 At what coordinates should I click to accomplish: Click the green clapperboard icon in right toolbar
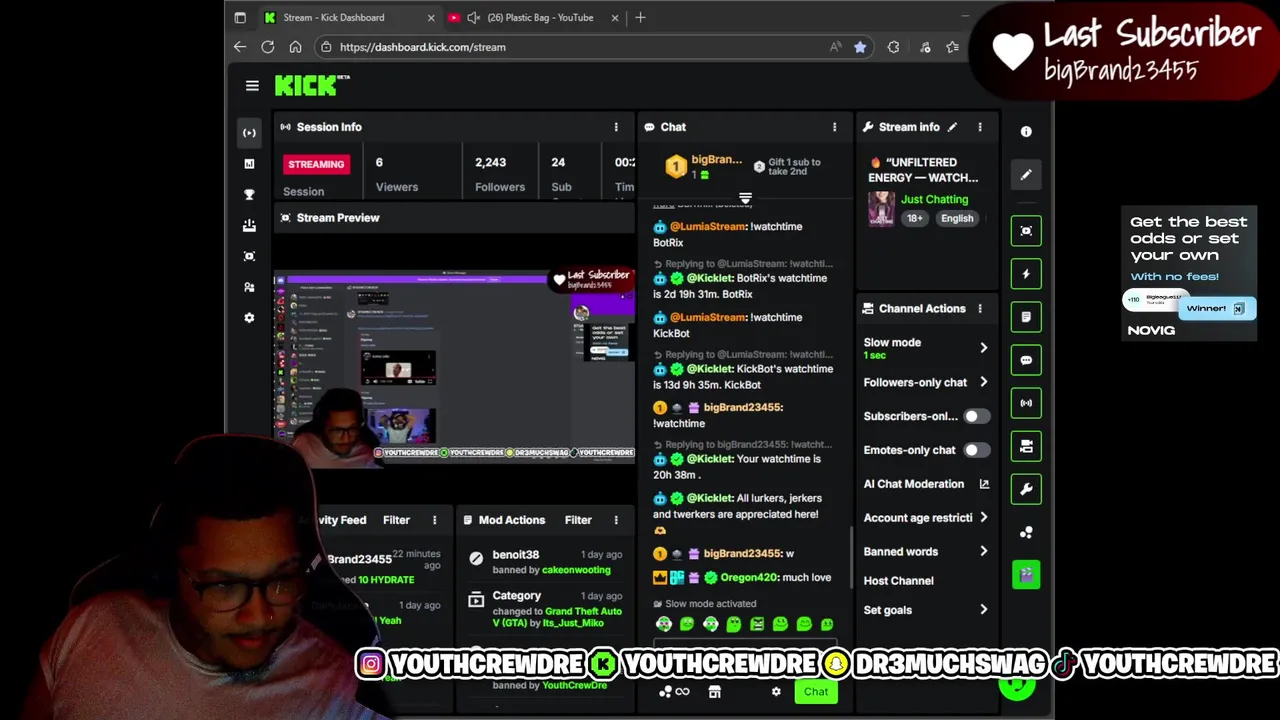(x=1026, y=574)
